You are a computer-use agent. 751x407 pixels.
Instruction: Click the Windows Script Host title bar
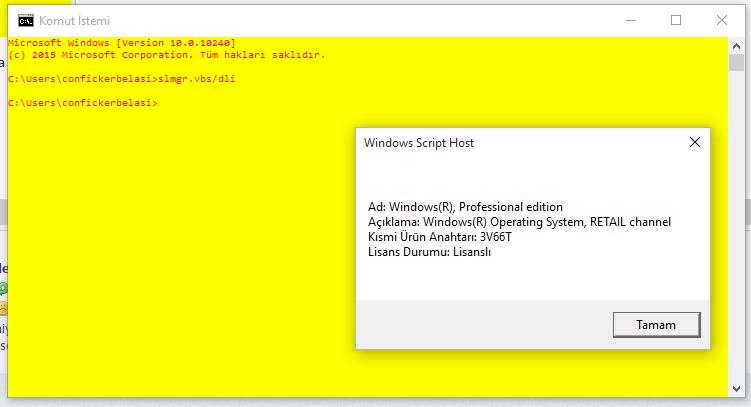coord(500,143)
